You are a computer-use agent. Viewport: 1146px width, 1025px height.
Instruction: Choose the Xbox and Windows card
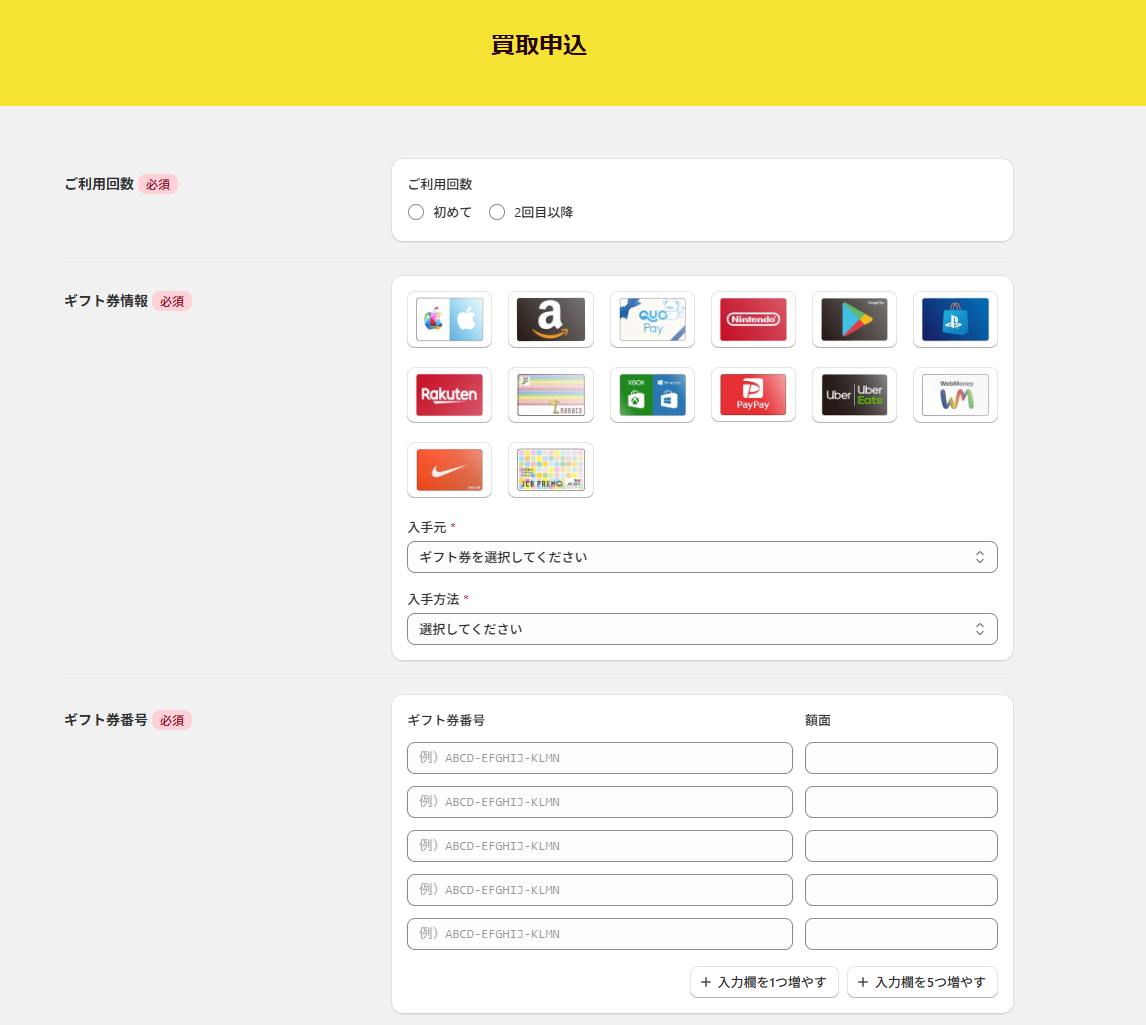[x=652, y=395]
